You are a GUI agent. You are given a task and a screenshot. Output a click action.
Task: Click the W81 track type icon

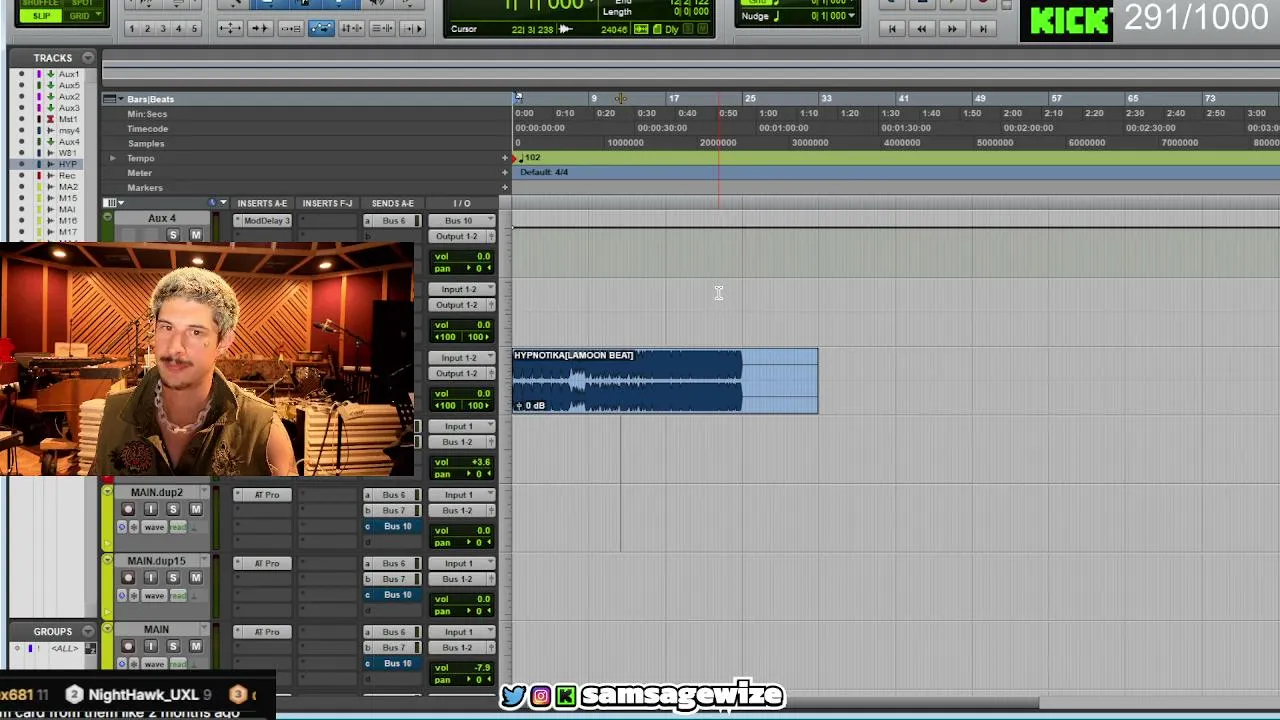pyautogui.click(x=50, y=153)
